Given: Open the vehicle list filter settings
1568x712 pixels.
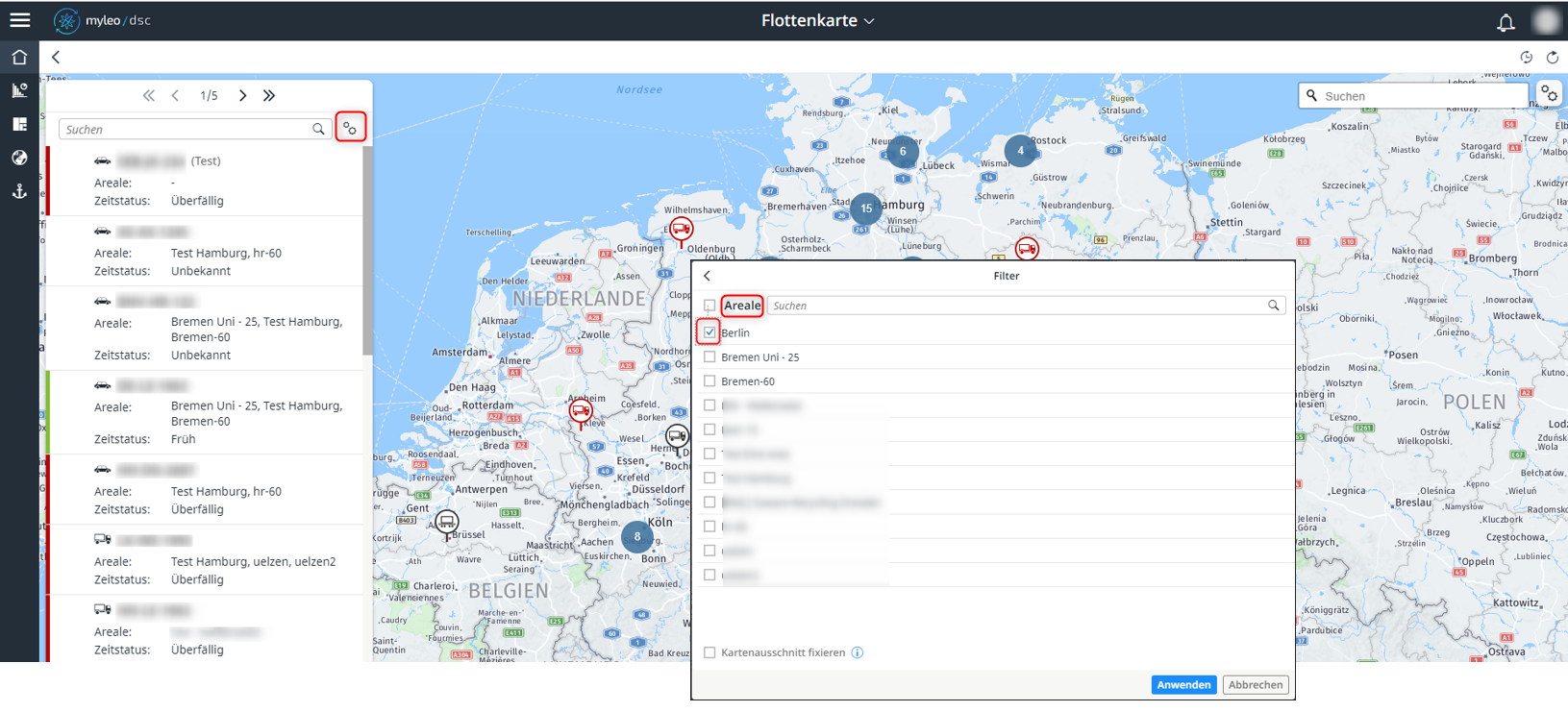Looking at the screenshot, I should click(350, 128).
